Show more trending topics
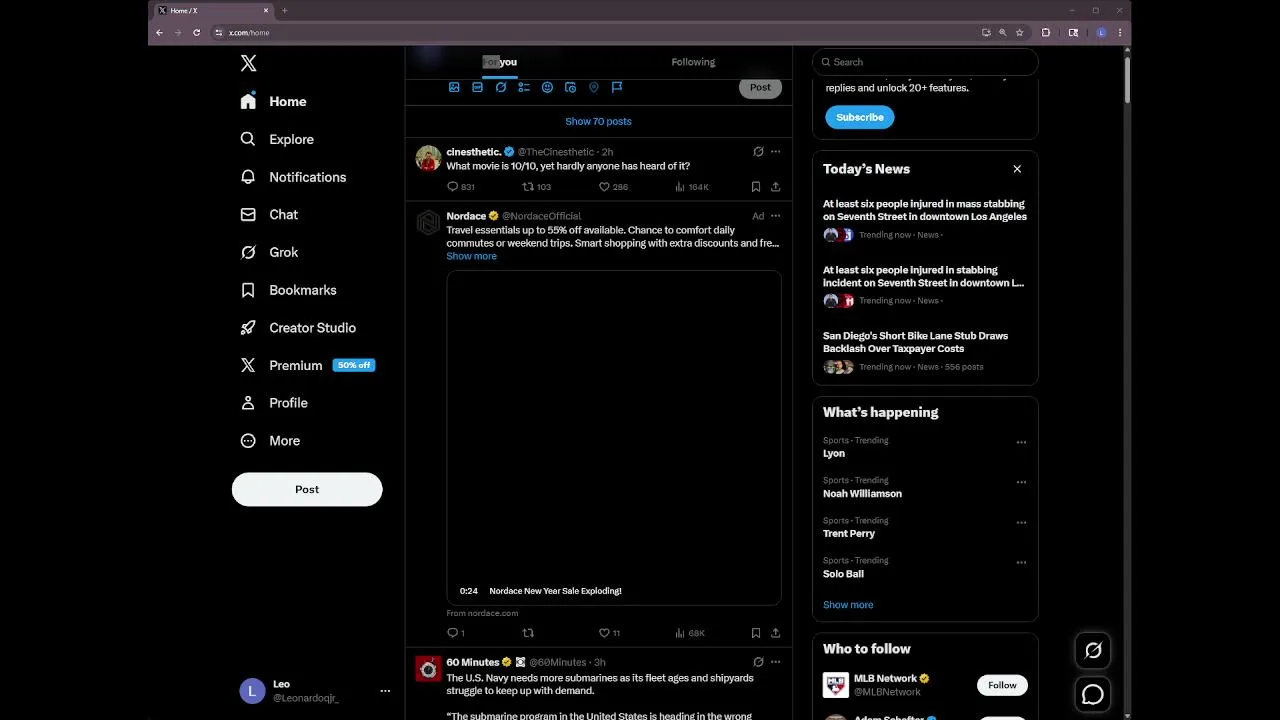Screen dimensions: 1280x720 coord(848,605)
